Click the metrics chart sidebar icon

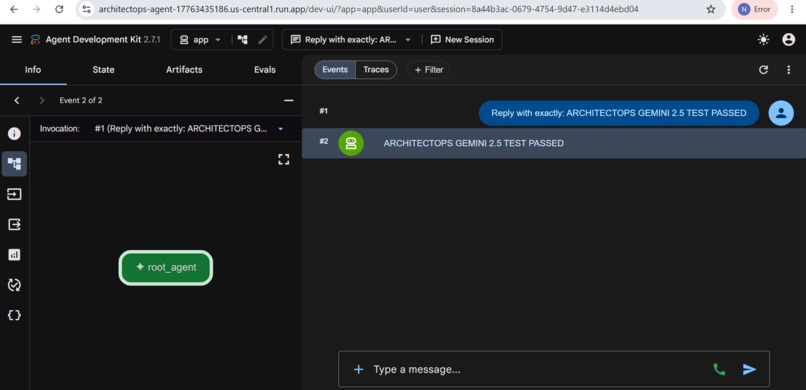(x=14, y=254)
